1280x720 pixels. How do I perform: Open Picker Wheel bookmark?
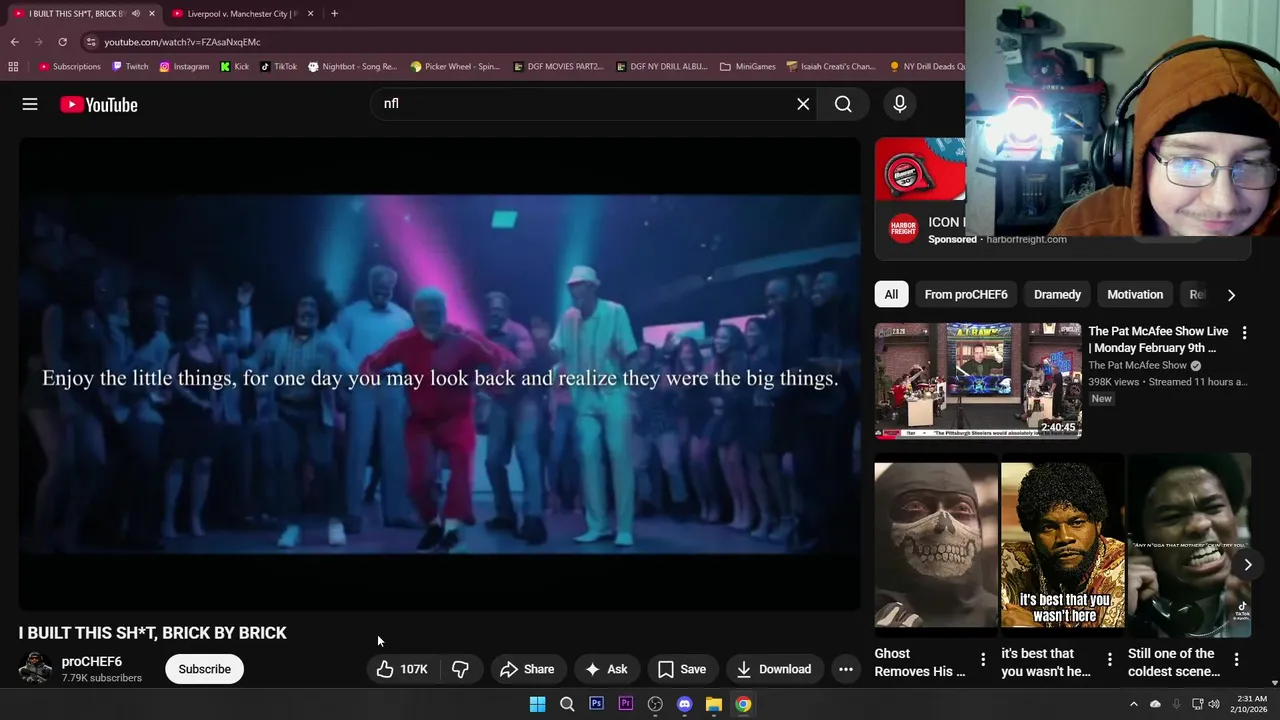[455, 66]
